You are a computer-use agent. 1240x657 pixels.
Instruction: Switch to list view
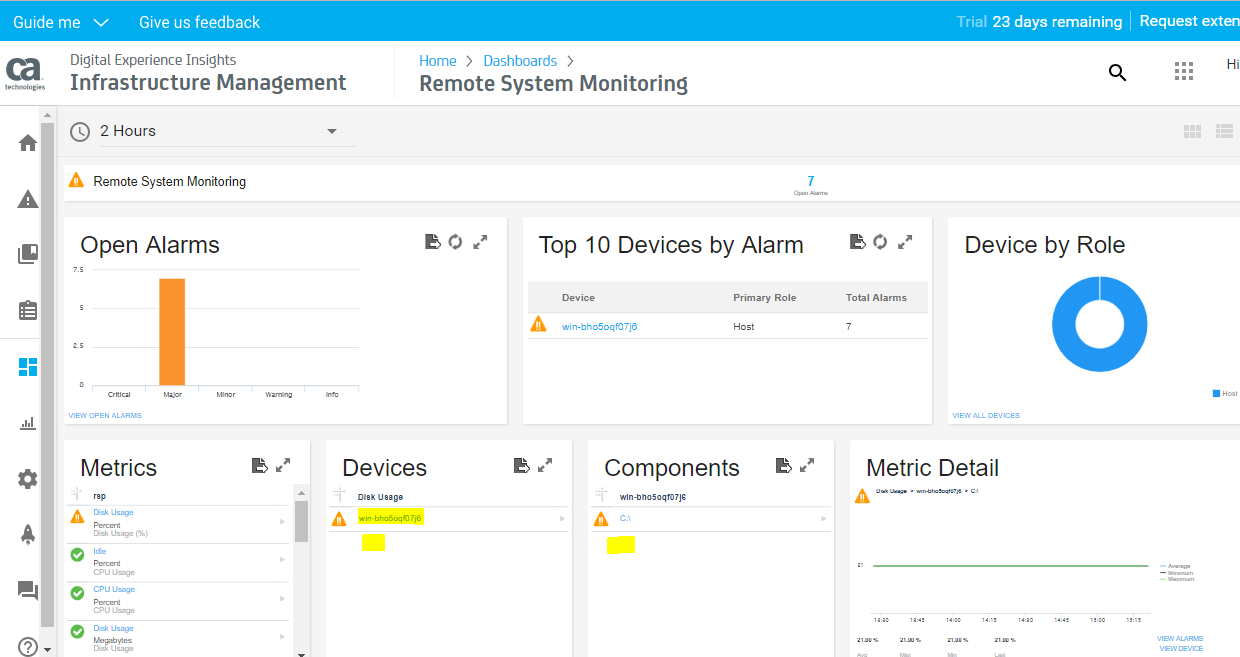(1224, 131)
